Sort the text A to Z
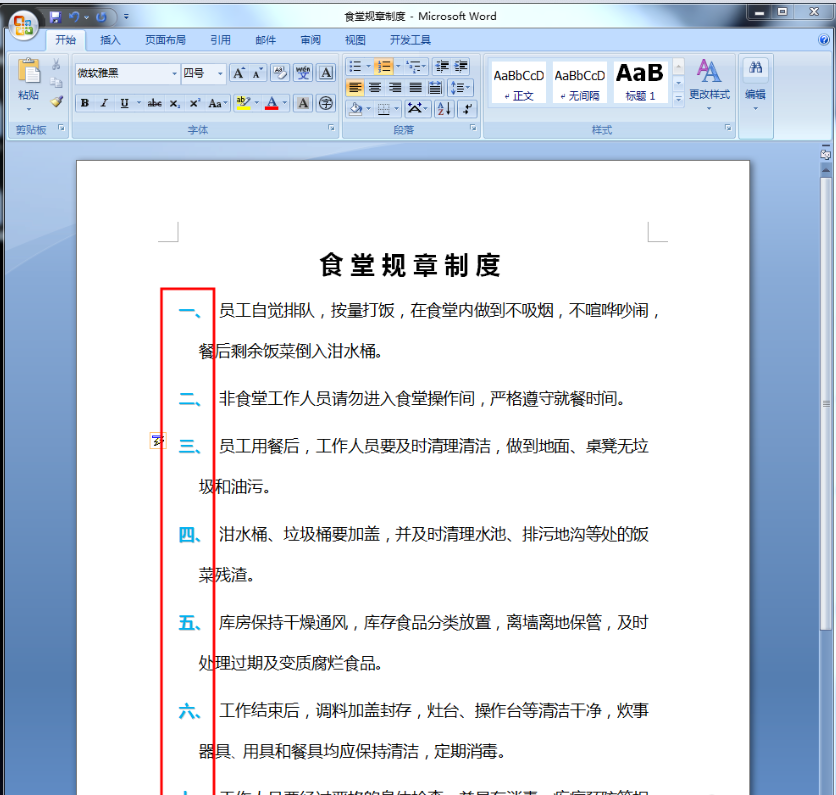Screen dimensions: 836x795 444,109
